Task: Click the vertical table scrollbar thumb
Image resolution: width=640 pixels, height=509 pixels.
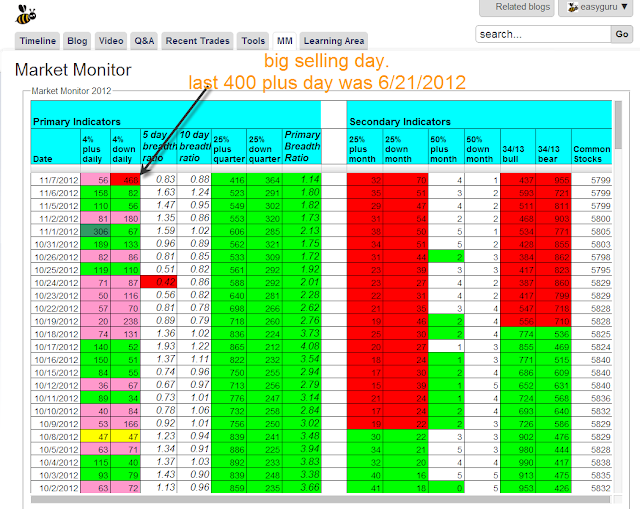Action: point(618,125)
